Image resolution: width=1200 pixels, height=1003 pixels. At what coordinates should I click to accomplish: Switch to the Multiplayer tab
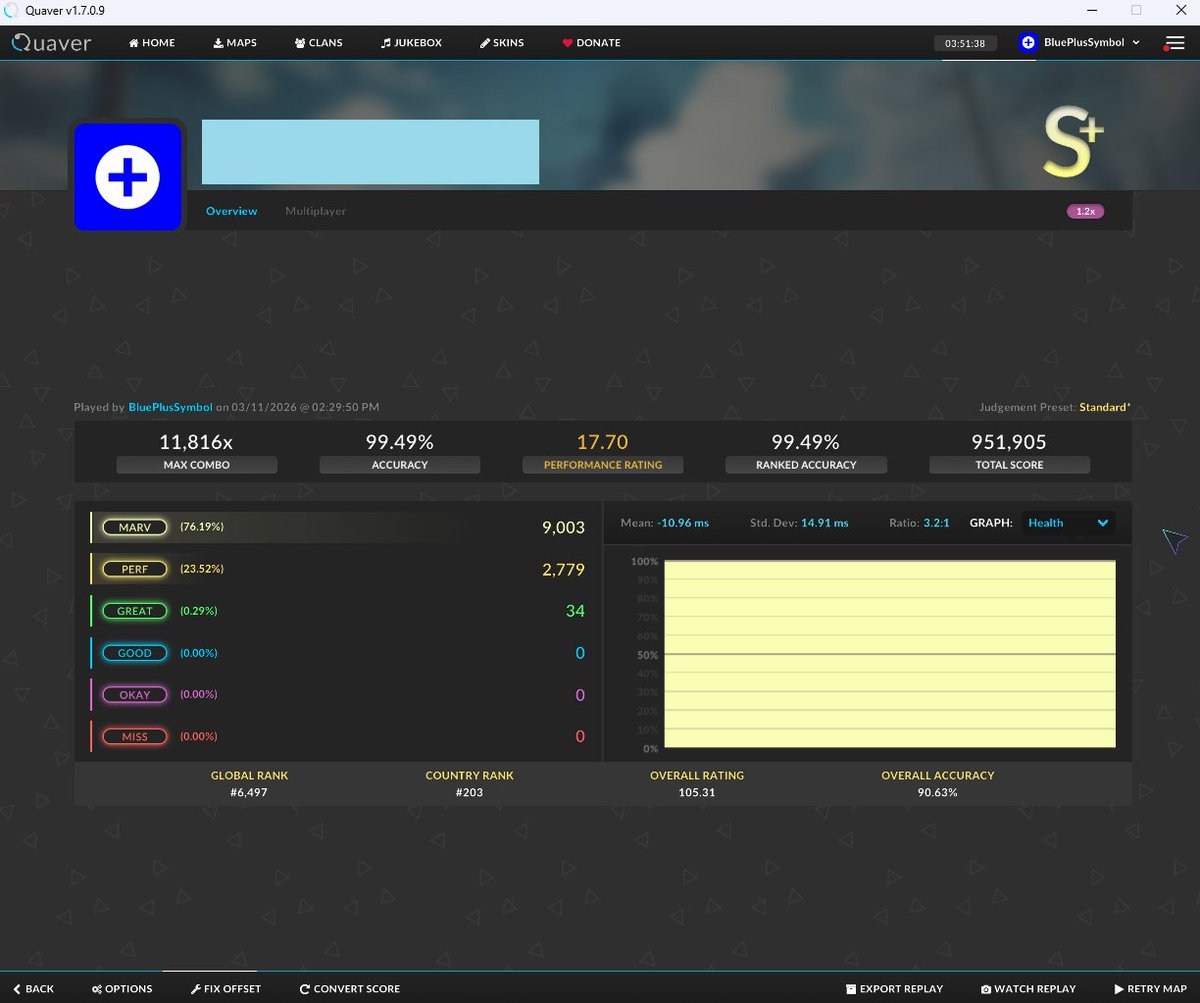(315, 211)
